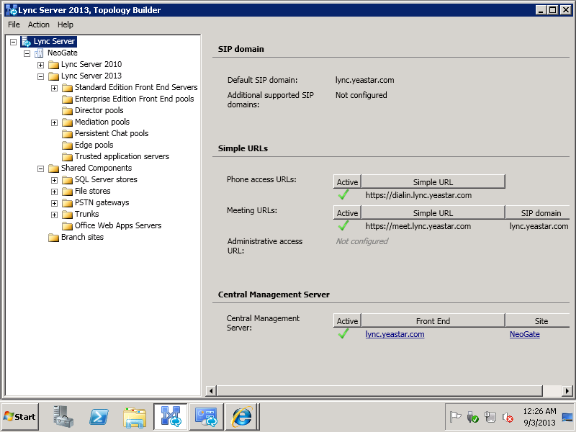Select the Director pools label
The height and width of the screenshot is (432, 576).
99,110
